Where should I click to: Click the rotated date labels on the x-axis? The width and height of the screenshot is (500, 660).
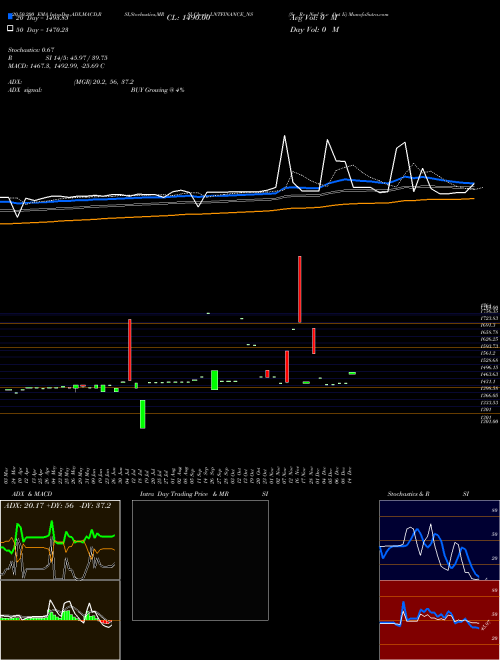tap(178, 475)
